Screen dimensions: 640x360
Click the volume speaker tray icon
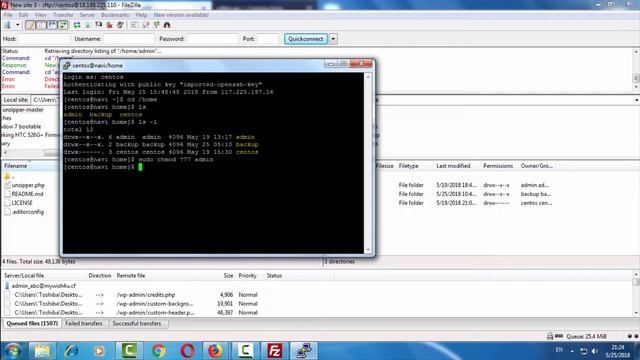(594, 351)
